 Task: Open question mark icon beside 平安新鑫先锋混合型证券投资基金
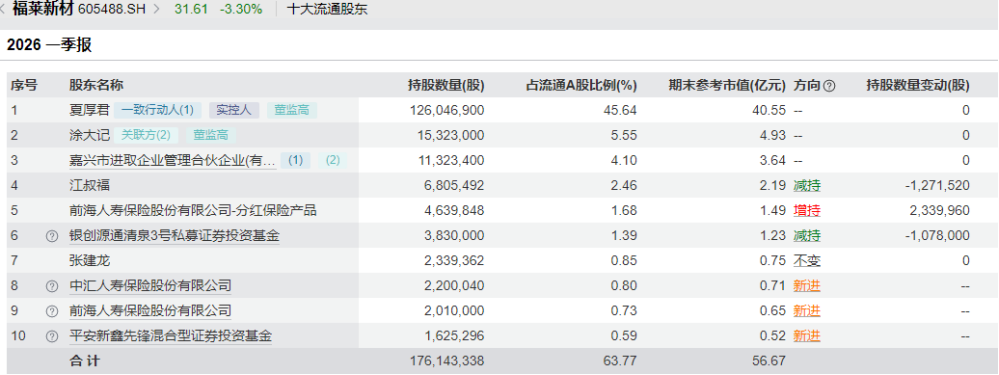coord(52,336)
